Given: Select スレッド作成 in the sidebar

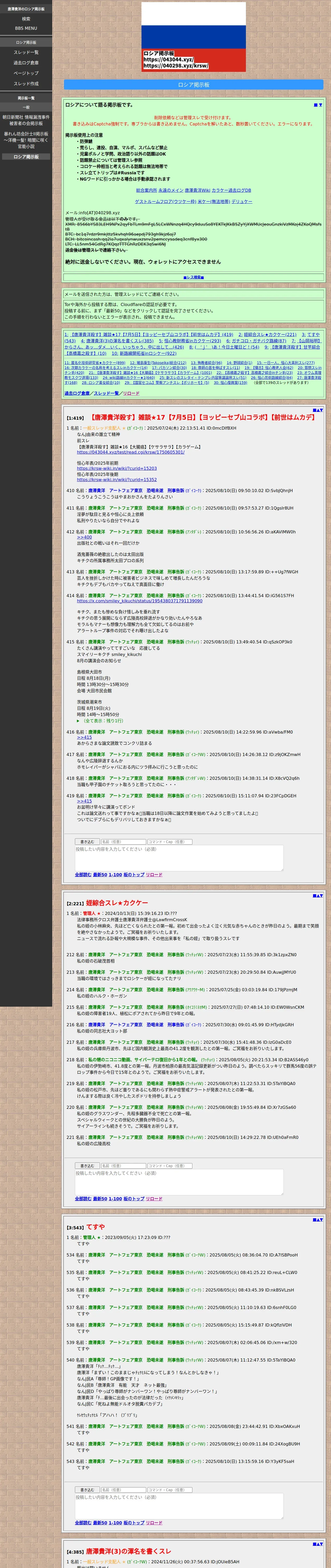Looking at the screenshot, I should tap(26, 83).
